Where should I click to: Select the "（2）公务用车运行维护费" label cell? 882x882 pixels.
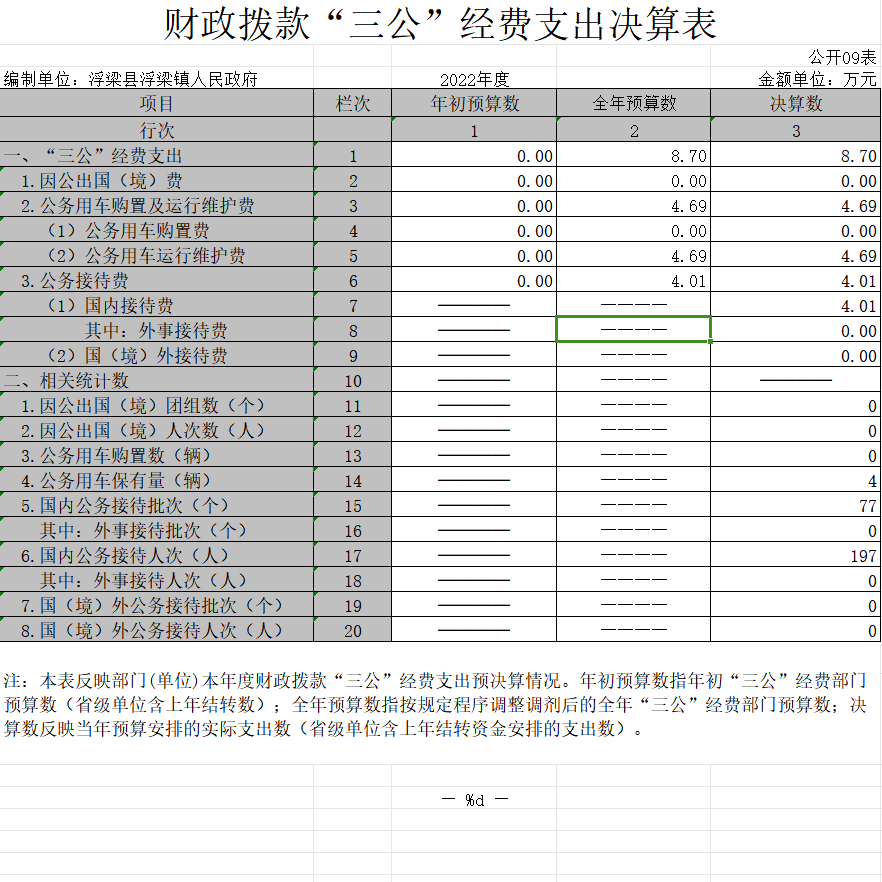click(x=146, y=256)
